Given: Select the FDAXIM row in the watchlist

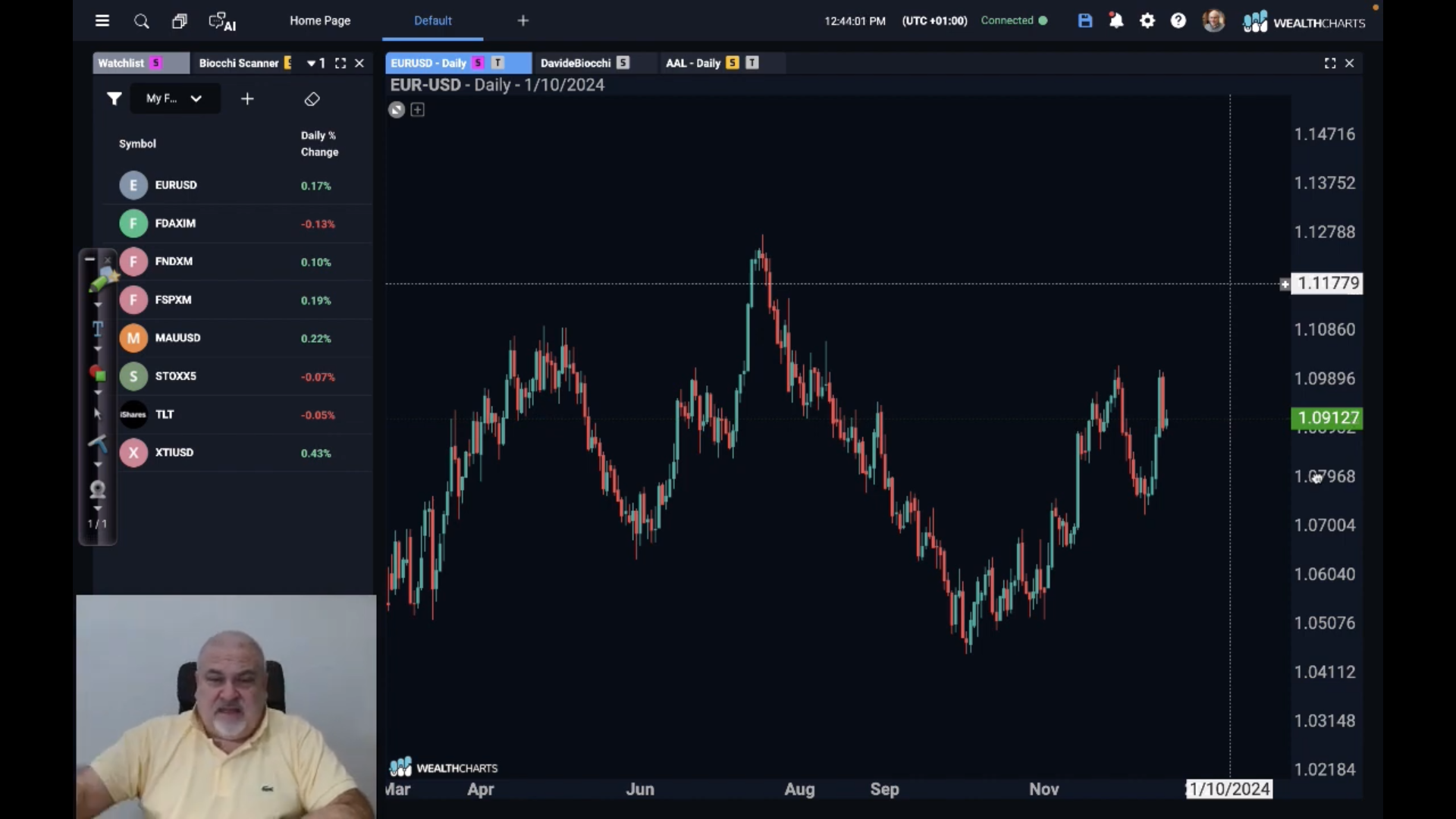Looking at the screenshot, I should click(238, 224).
